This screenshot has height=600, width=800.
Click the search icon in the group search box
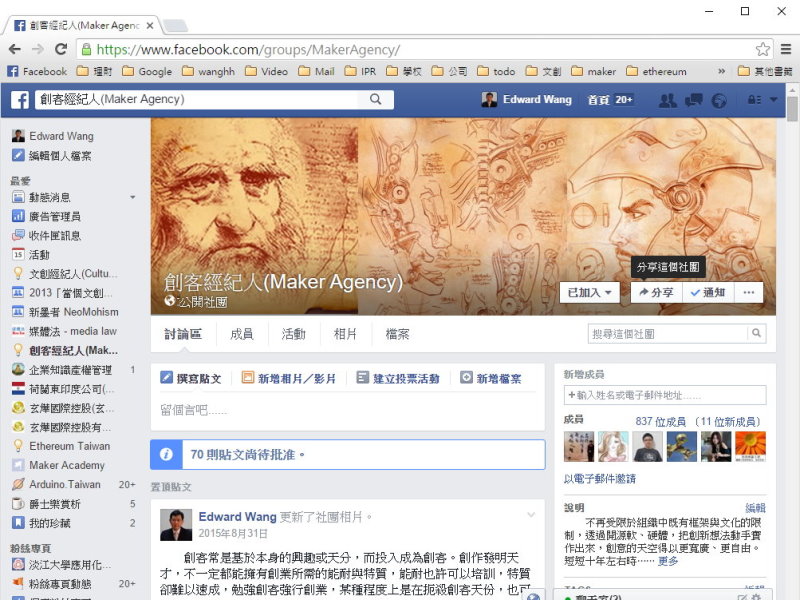757,333
